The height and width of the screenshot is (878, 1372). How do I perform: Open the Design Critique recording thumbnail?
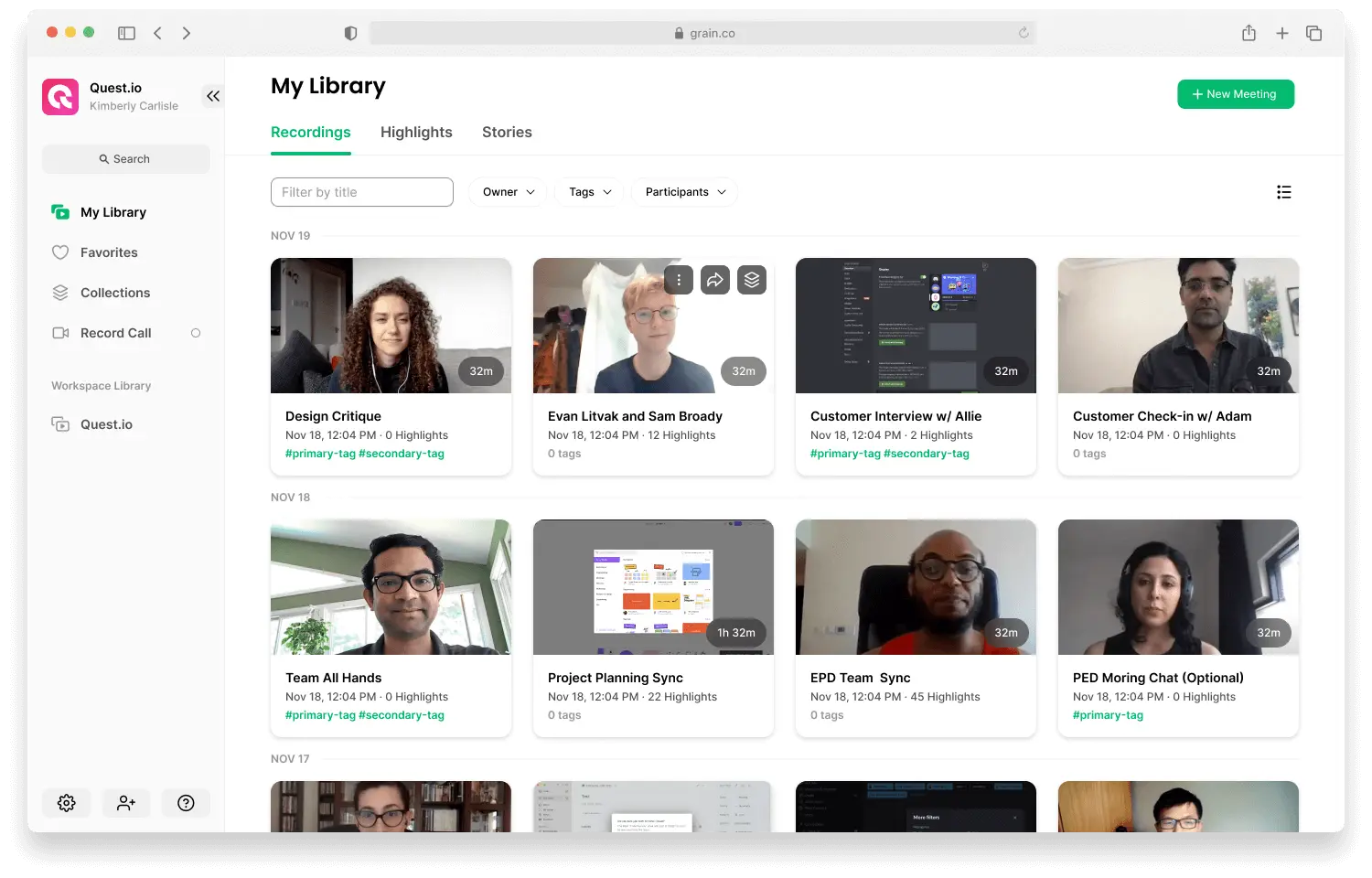point(391,326)
